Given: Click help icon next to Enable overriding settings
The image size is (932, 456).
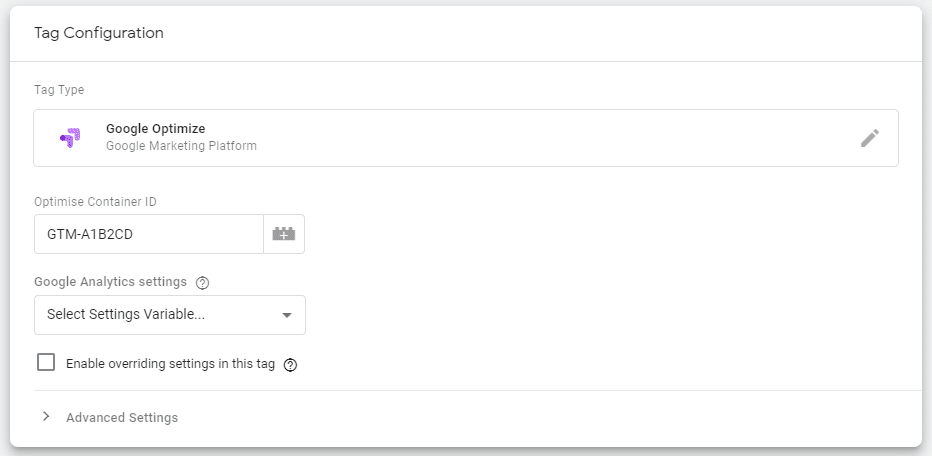Looking at the screenshot, I should click(x=290, y=365).
